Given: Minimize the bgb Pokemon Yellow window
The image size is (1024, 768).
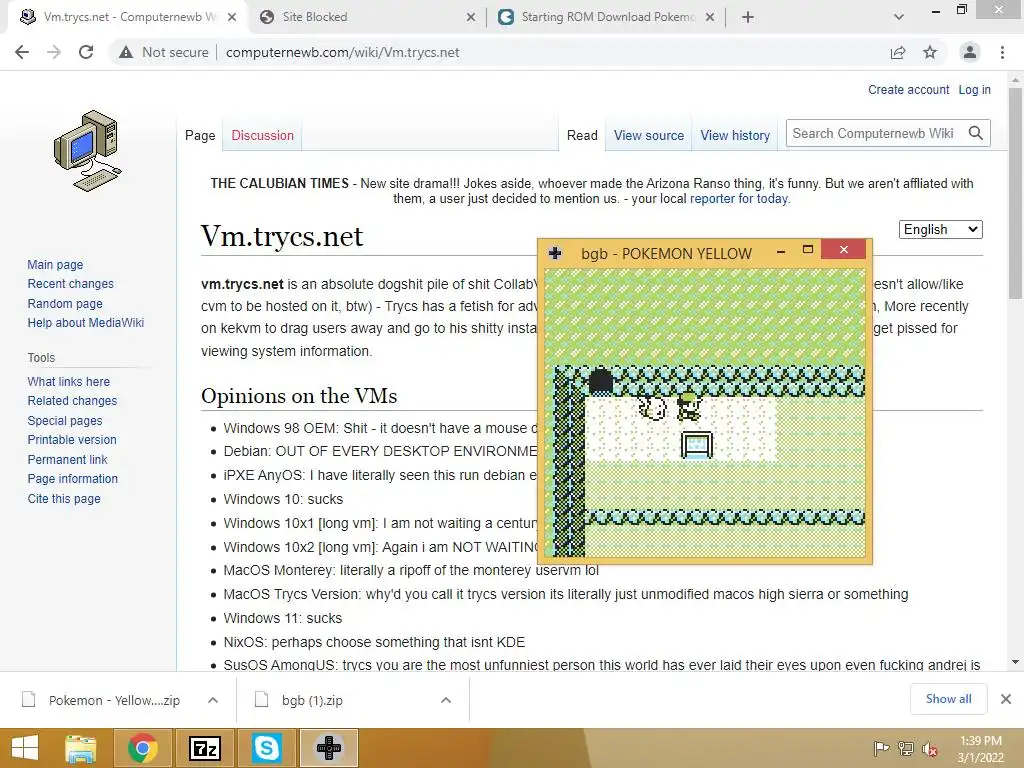Looking at the screenshot, I should click(781, 251).
